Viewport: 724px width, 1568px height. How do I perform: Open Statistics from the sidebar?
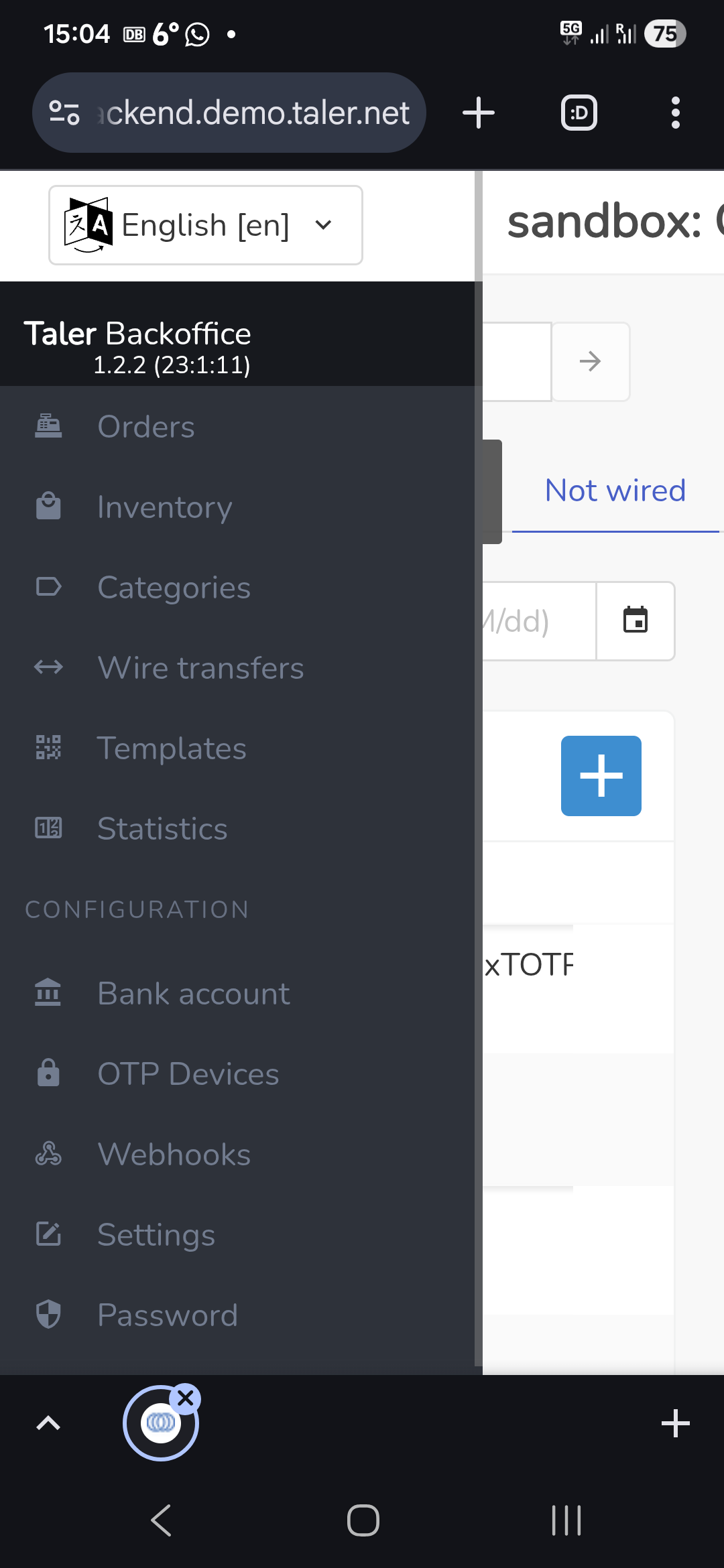point(162,828)
